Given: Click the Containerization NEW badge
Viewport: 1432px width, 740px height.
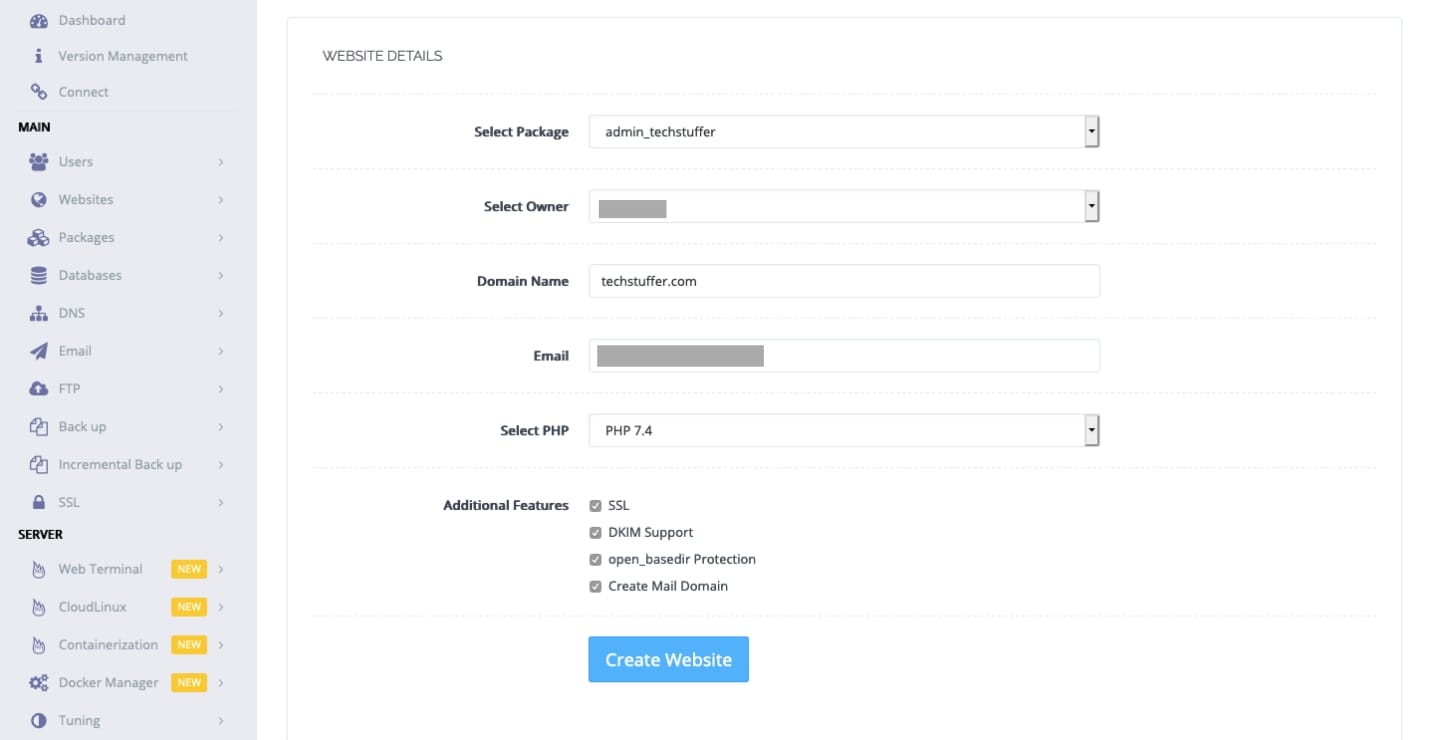Looking at the screenshot, I should click(189, 645).
